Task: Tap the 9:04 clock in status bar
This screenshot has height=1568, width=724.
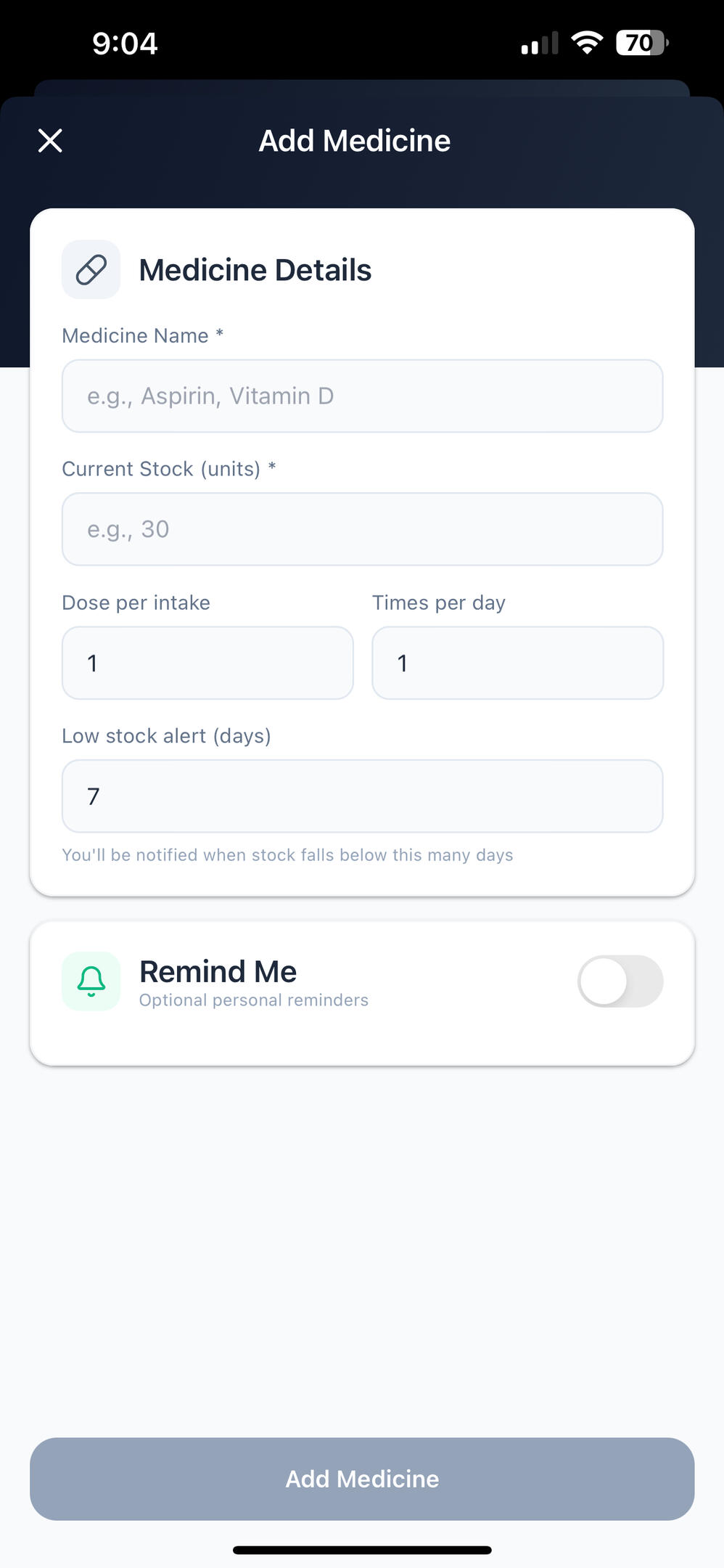Action: pos(125,44)
